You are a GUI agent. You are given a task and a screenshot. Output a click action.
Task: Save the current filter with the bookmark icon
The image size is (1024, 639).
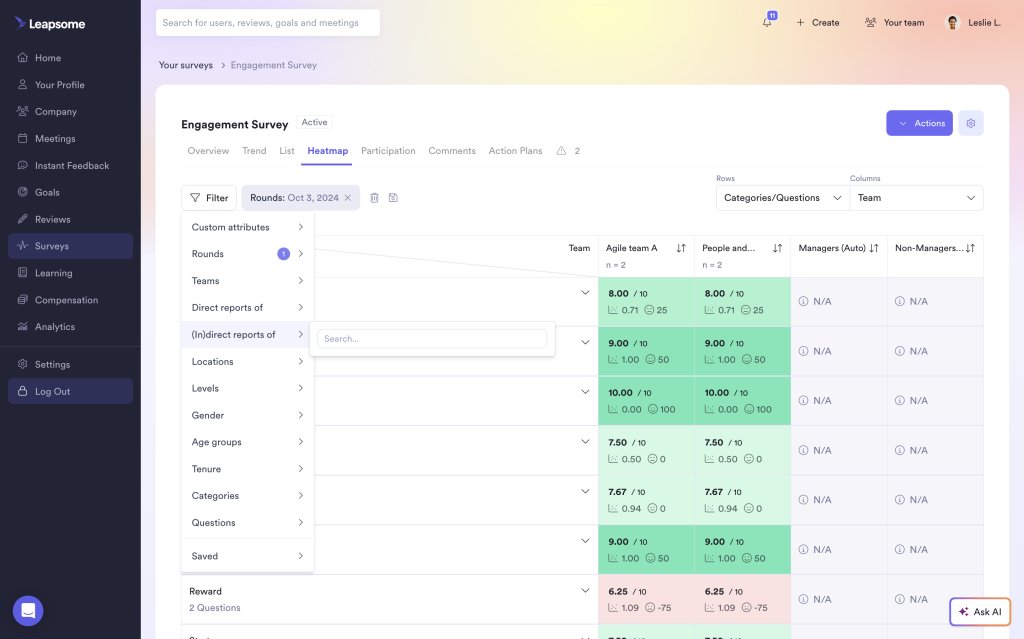click(392, 198)
